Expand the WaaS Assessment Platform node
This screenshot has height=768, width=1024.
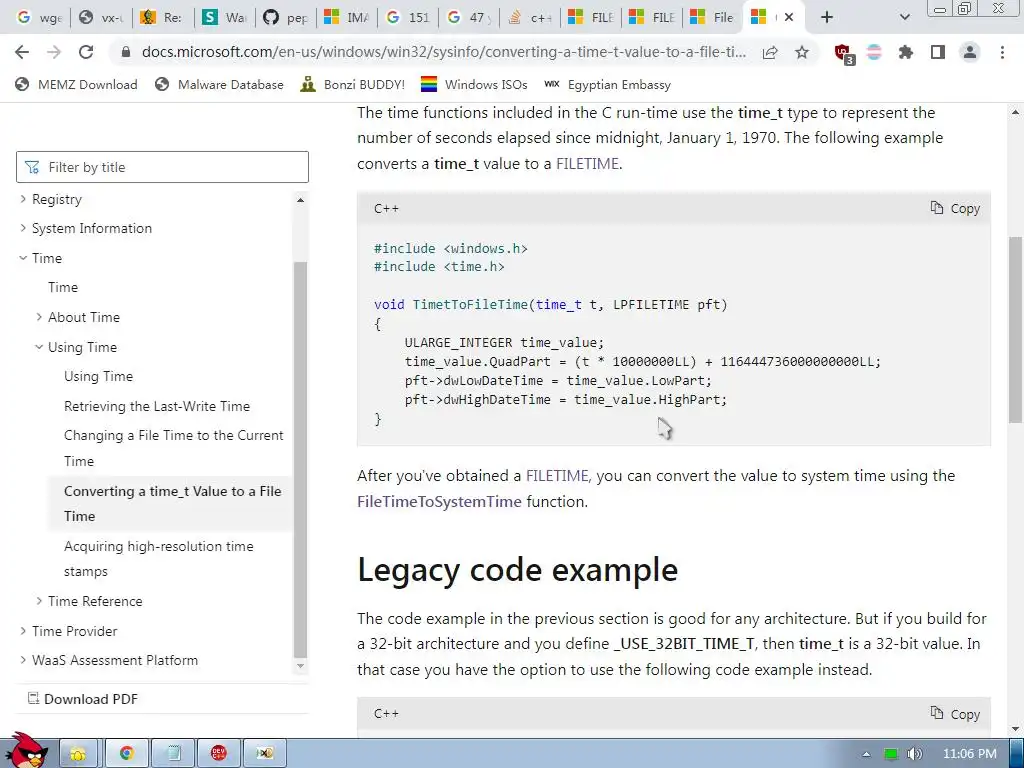pos(23,660)
